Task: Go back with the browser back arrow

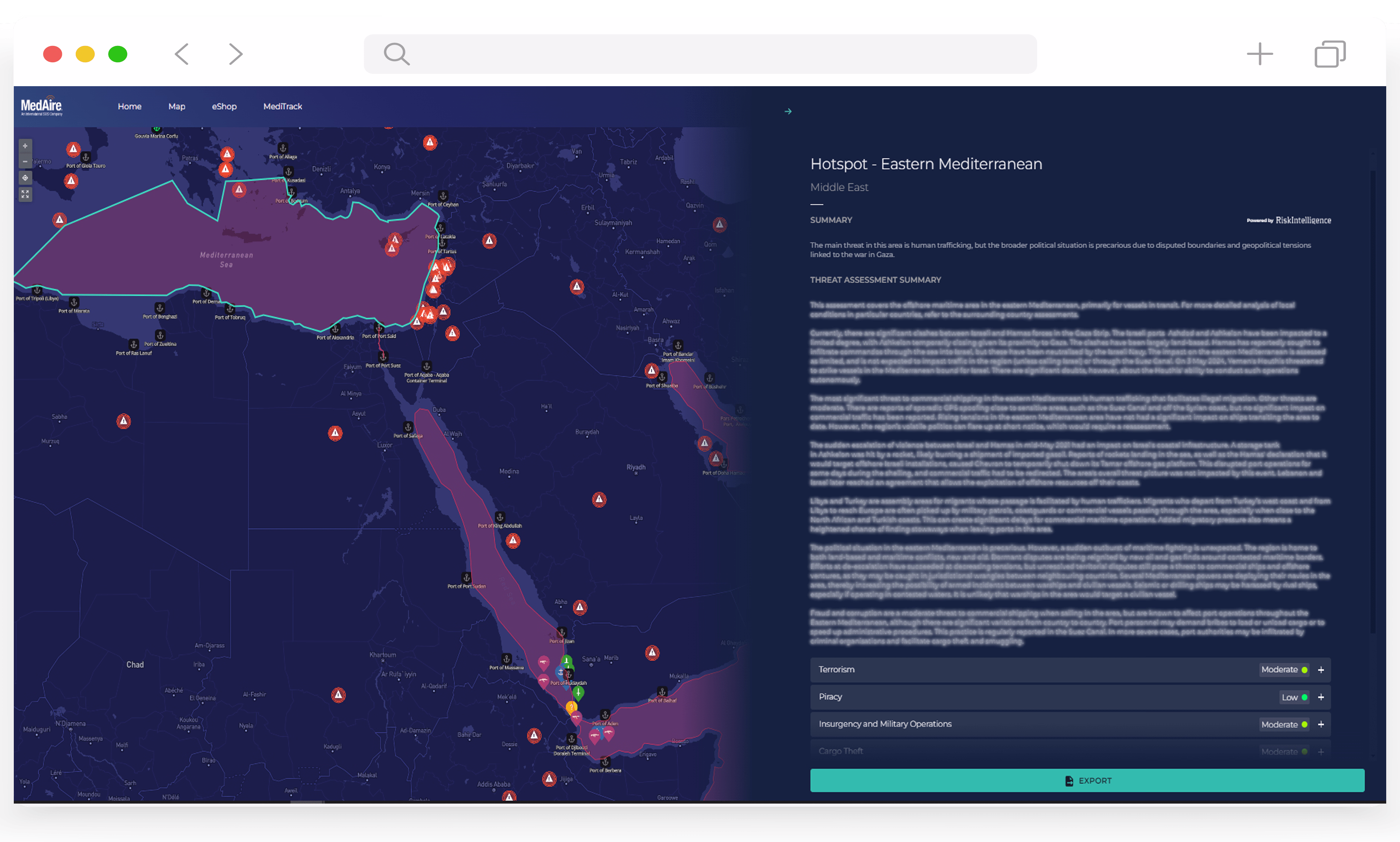Action: 182,54
